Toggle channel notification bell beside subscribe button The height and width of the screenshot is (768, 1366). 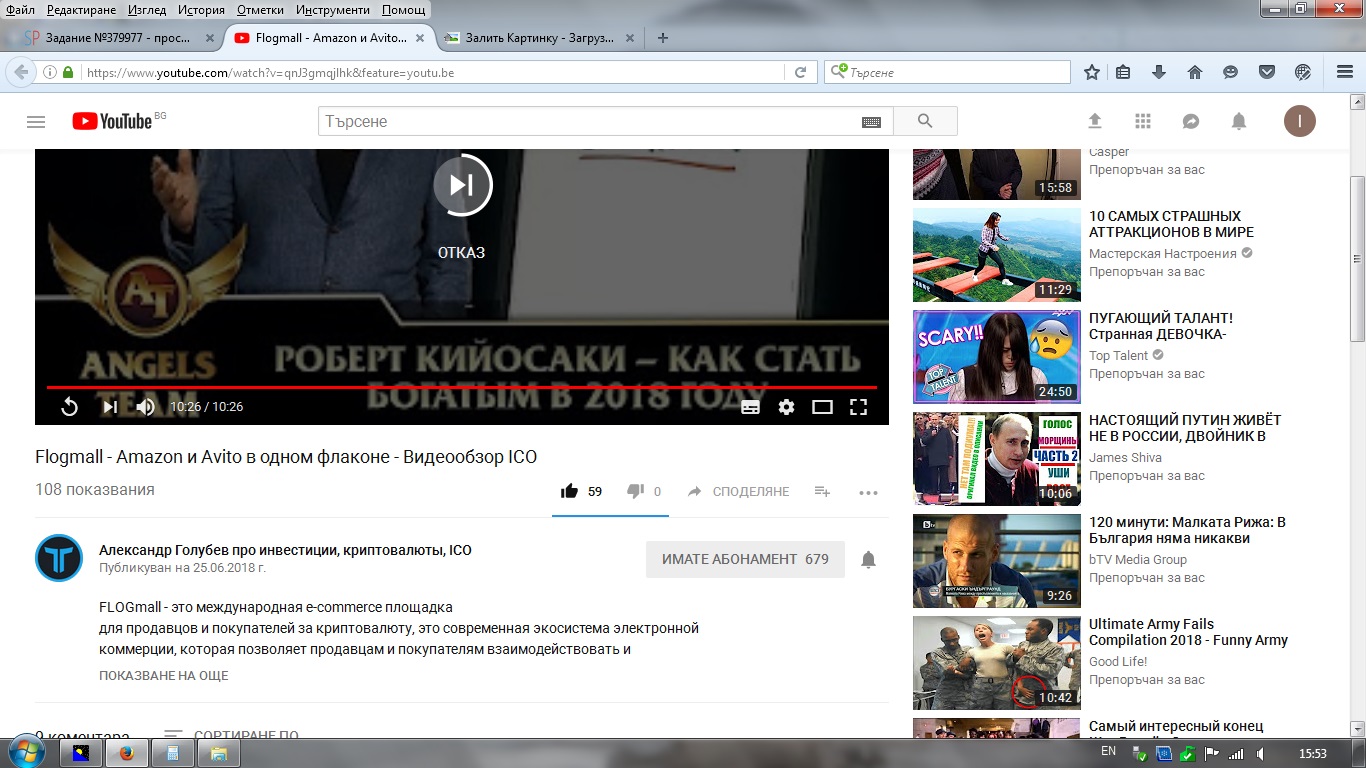tap(869, 560)
